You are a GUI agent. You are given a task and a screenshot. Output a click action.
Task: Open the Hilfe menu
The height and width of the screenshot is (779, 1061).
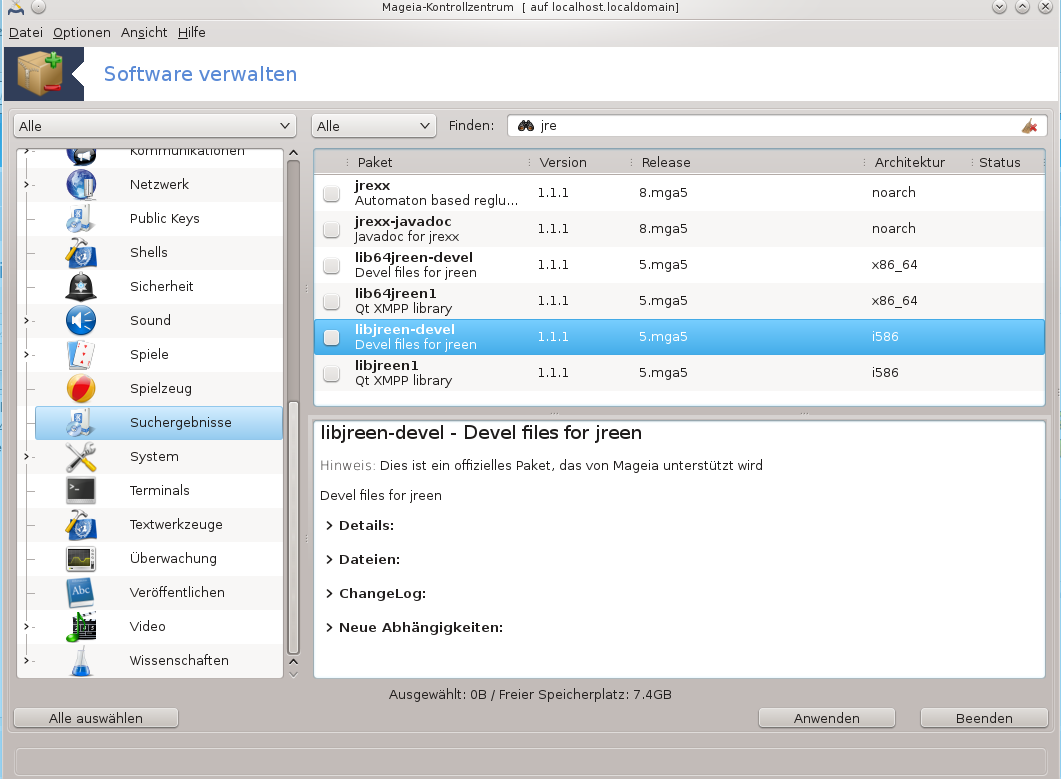point(191,32)
